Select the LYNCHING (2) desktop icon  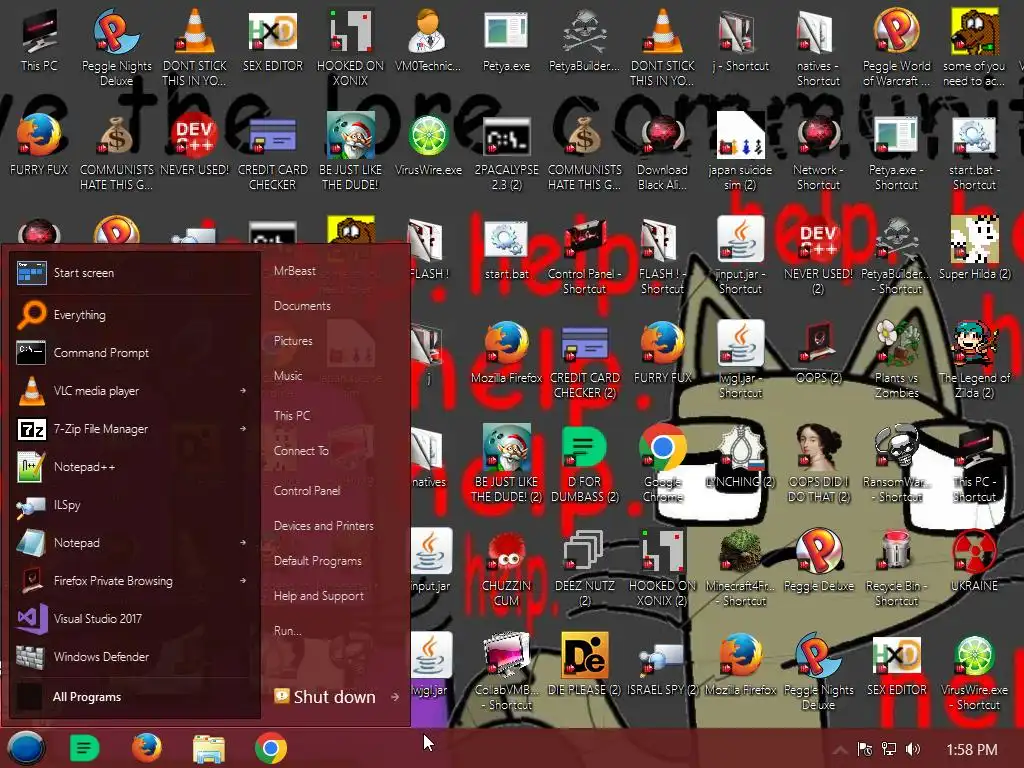(741, 456)
